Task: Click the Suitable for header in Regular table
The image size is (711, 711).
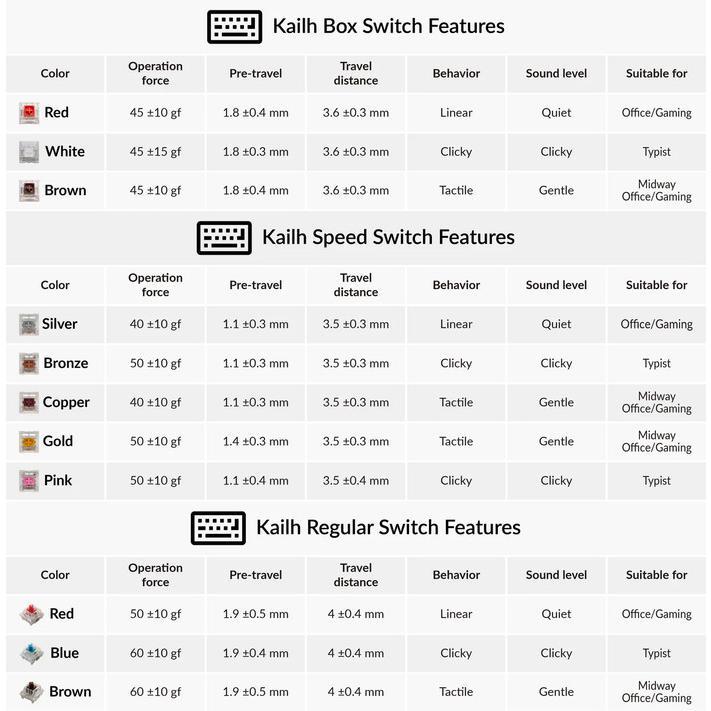Action: (x=656, y=575)
